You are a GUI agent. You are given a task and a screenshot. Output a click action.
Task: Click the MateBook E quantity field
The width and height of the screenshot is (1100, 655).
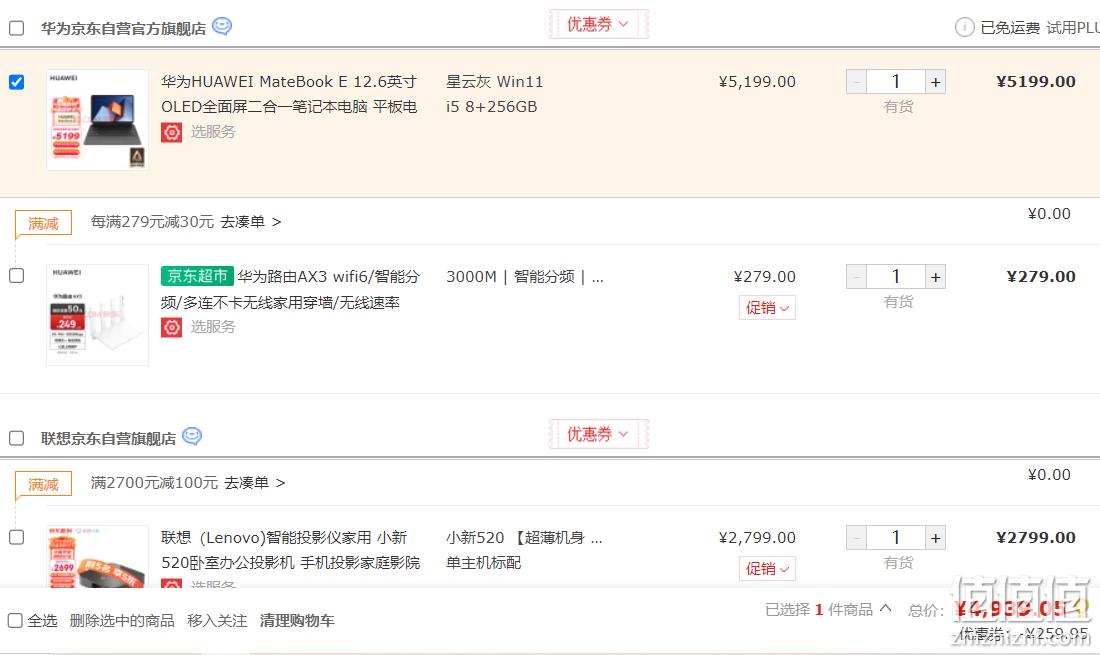(x=896, y=82)
